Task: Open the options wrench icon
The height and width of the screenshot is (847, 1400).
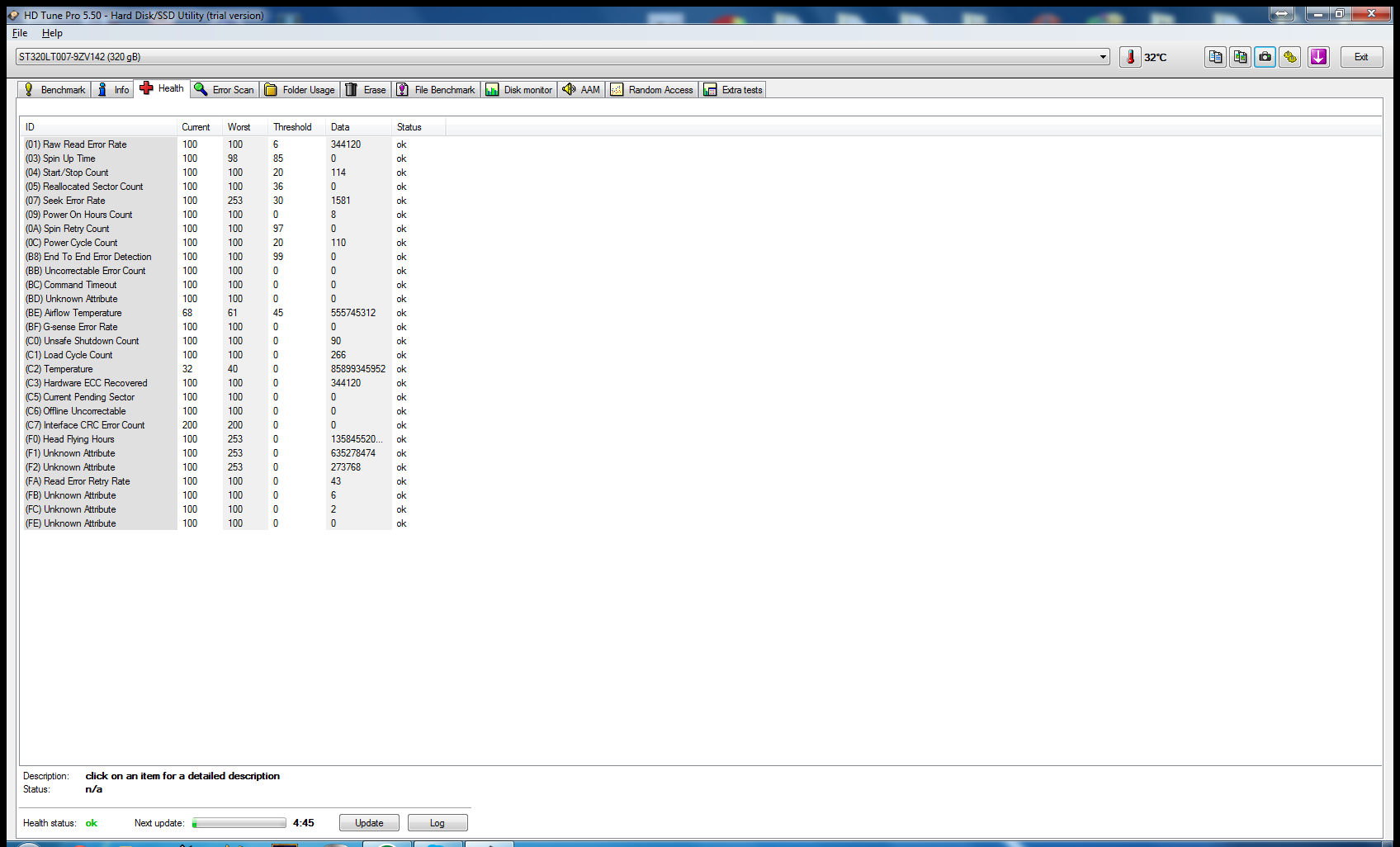Action: [1289, 57]
